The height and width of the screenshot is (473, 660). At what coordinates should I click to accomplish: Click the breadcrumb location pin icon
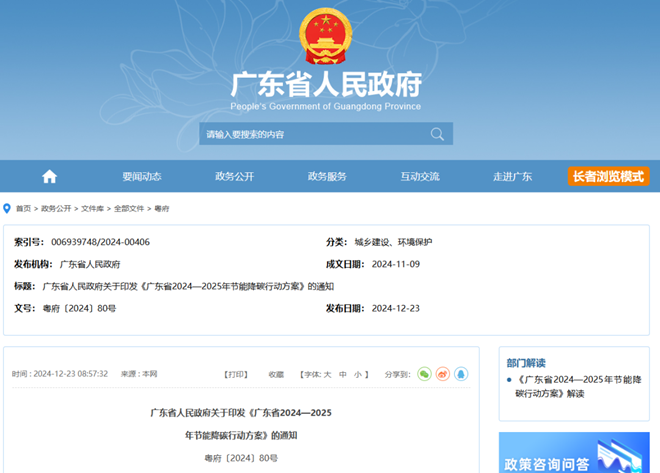[x=8, y=209]
